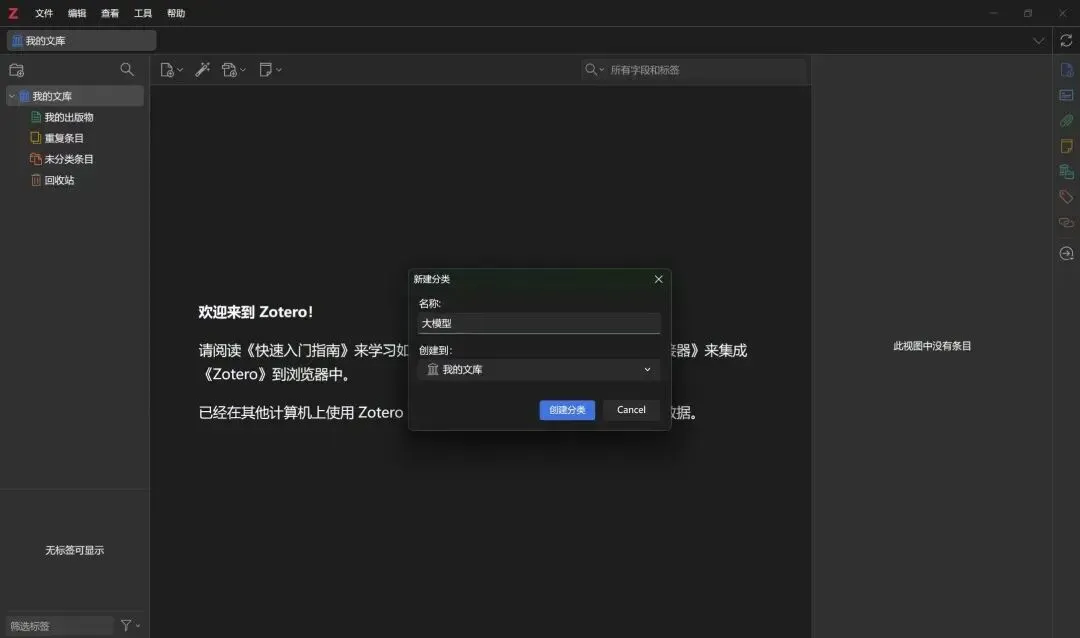Click the collection search magnifier icon
1080x638 pixels.
(x=127, y=70)
